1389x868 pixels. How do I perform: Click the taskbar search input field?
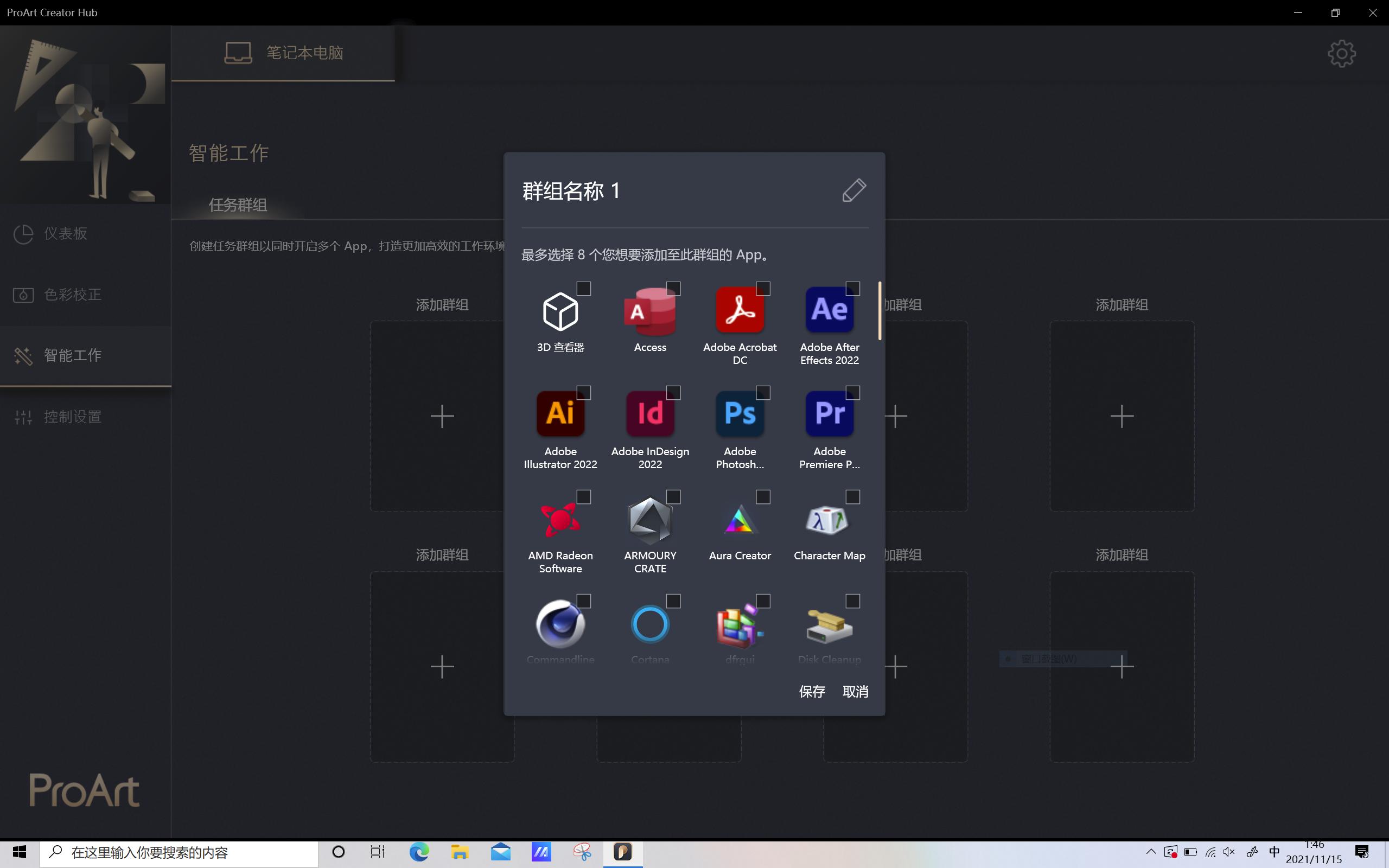(172, 852)
